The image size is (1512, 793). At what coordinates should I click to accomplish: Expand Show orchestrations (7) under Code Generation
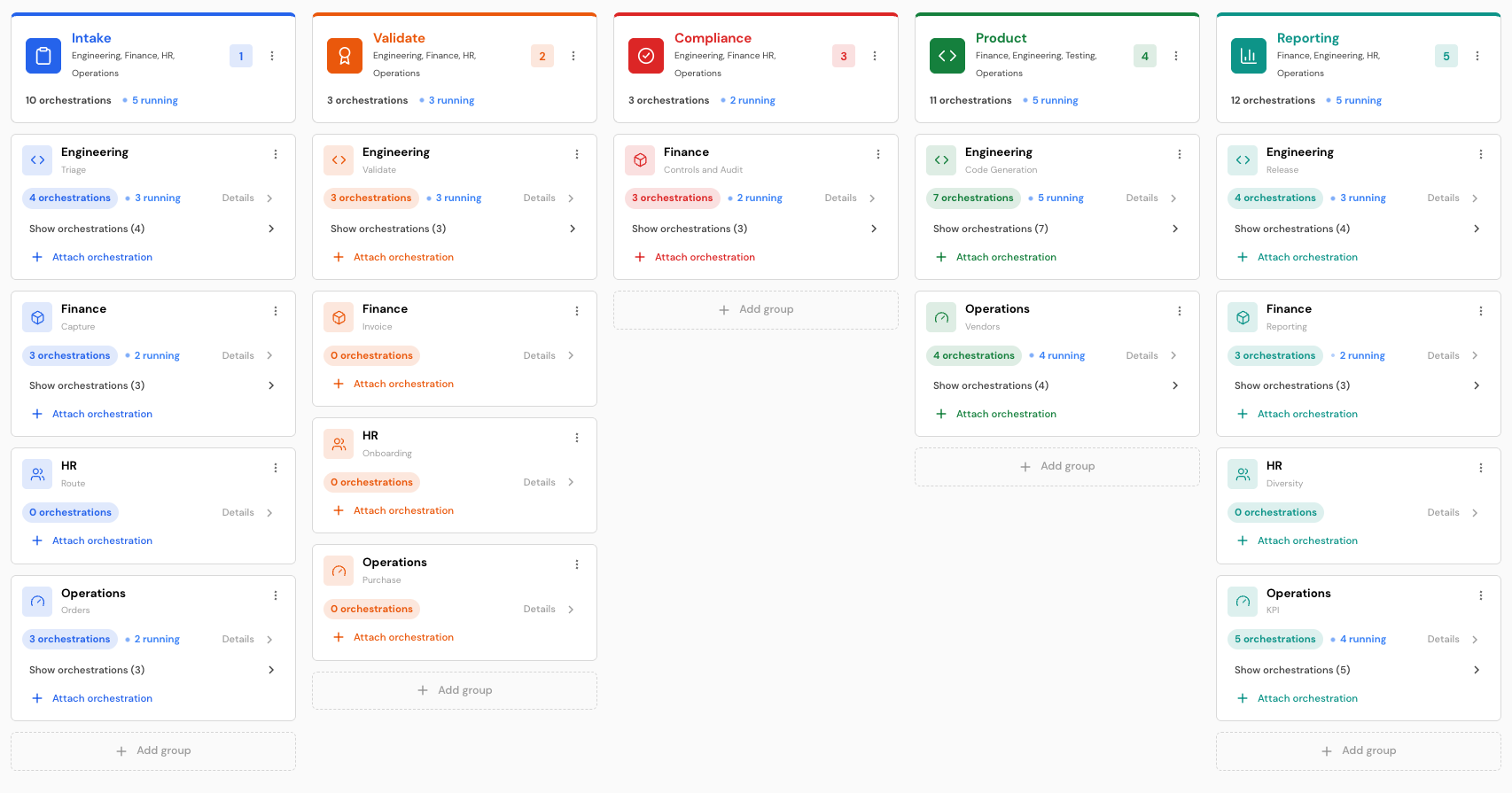tap(1056, 229)
